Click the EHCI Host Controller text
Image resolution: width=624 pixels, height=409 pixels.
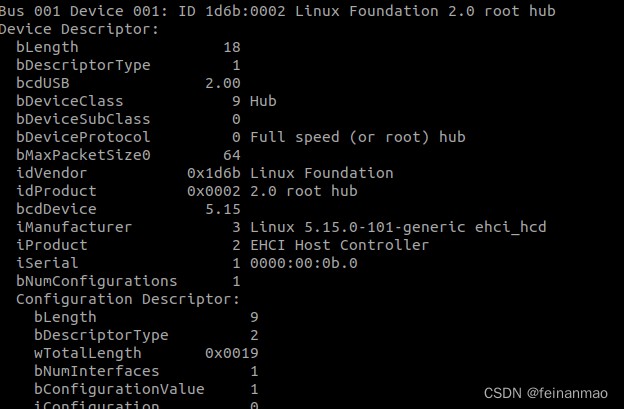(339, 245)
